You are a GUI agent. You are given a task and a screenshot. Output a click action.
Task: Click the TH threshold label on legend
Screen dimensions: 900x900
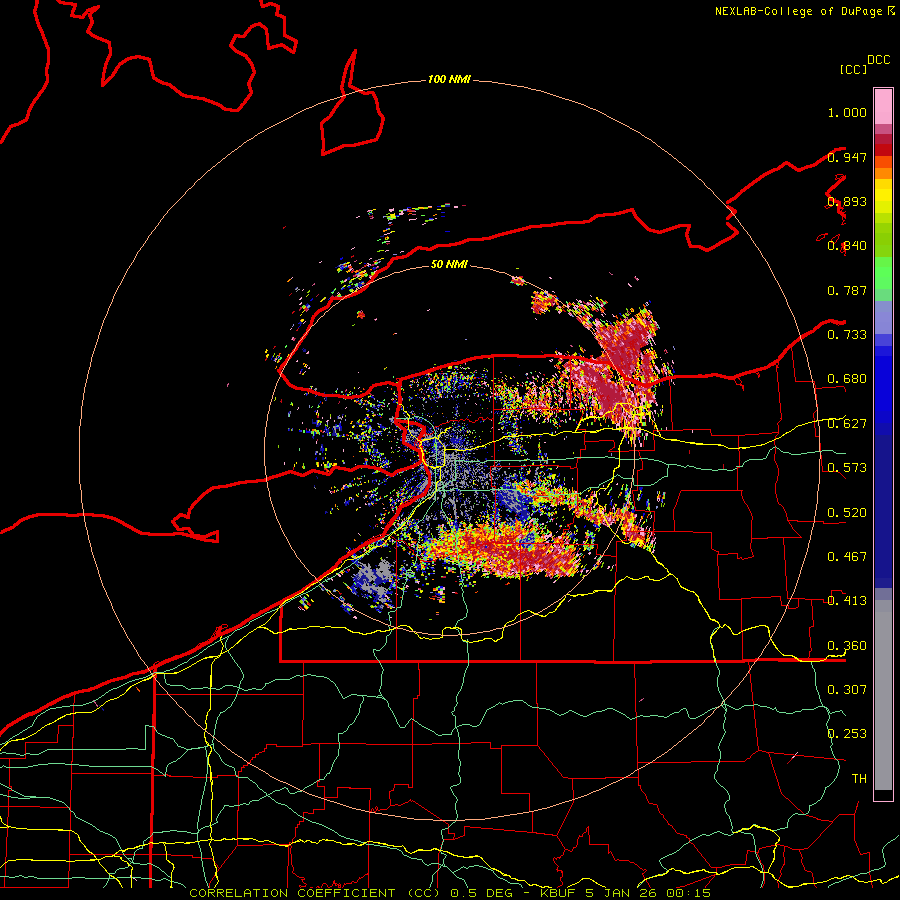click(859, 779)
